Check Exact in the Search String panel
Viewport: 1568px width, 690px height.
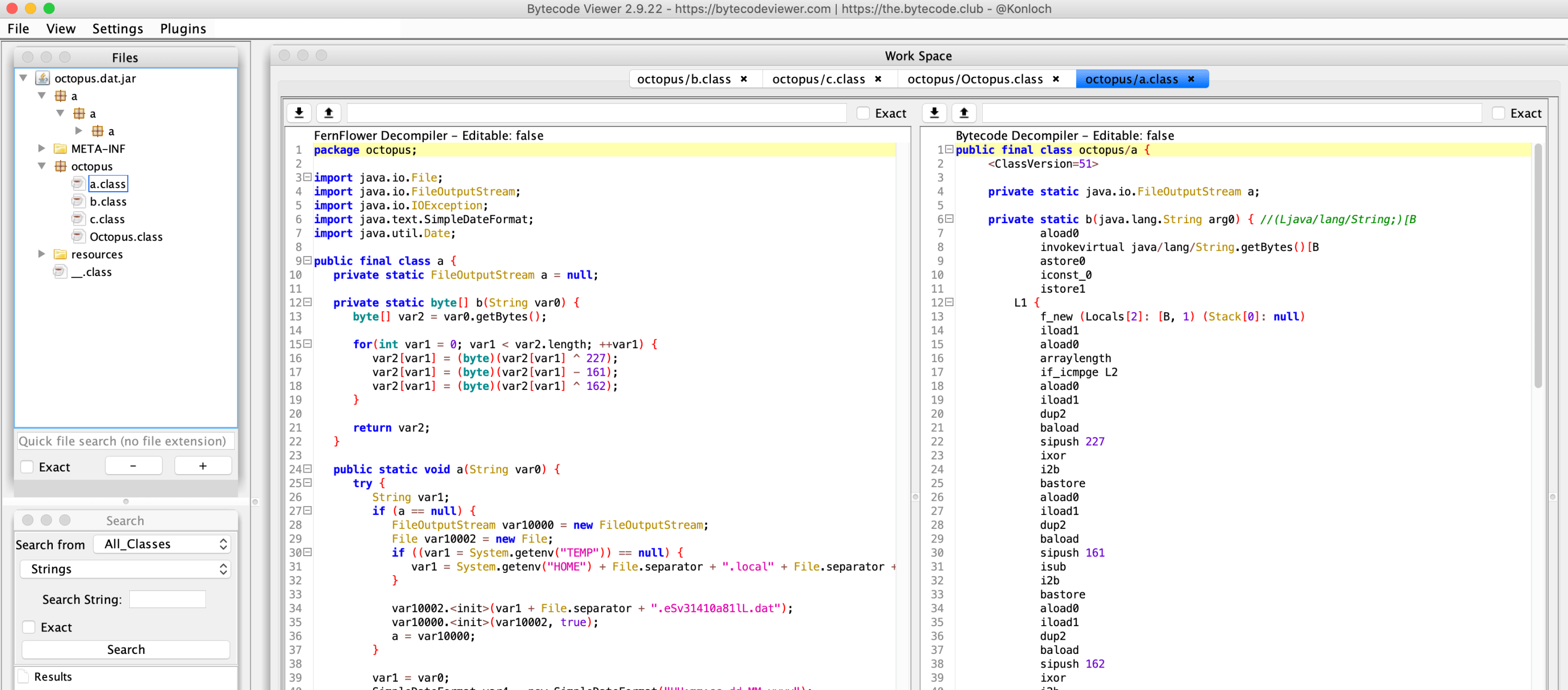[x=29, y=627]
